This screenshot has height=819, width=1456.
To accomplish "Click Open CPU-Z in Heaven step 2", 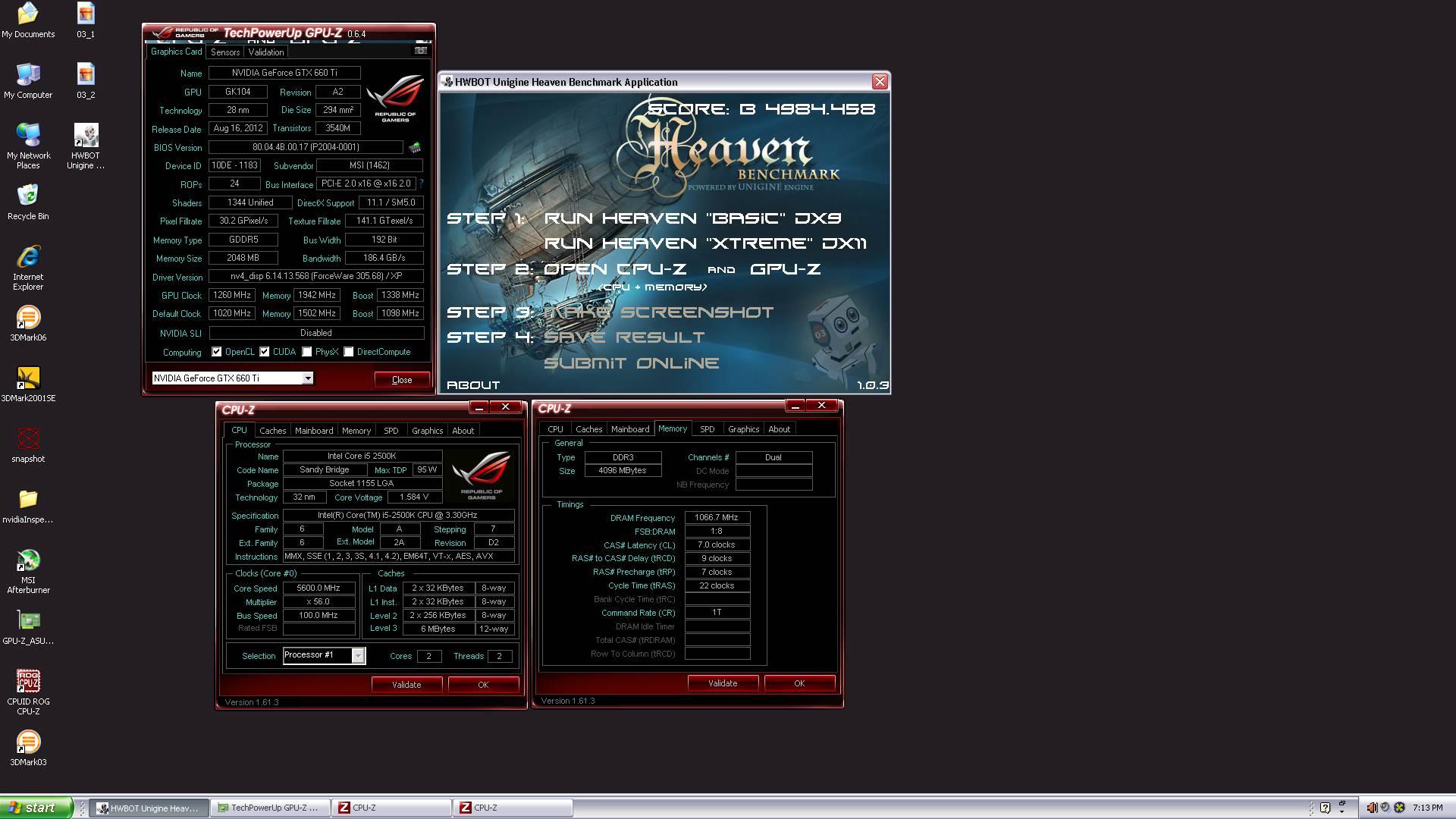I will click(615, 269).
